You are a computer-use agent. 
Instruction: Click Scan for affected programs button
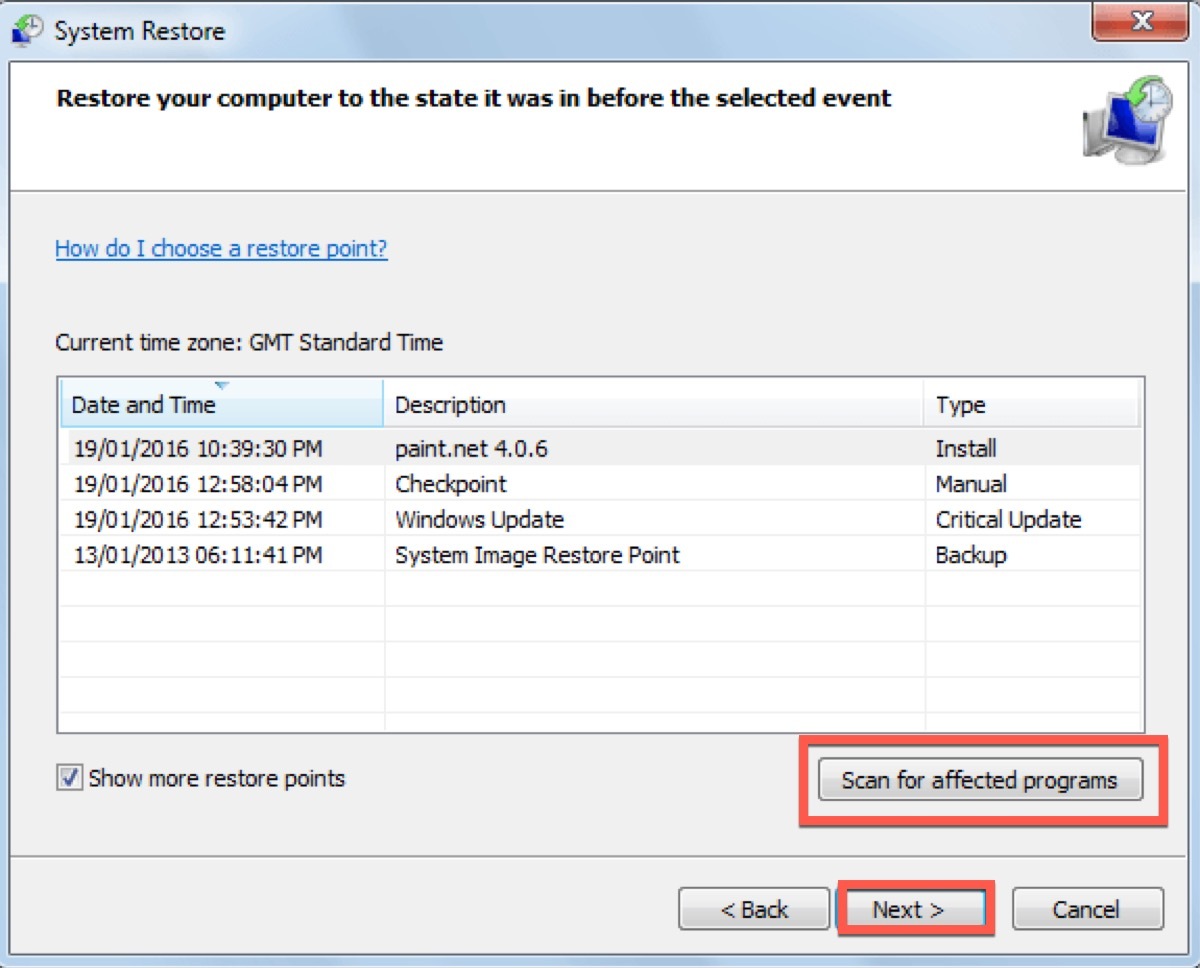coord(979,780)
